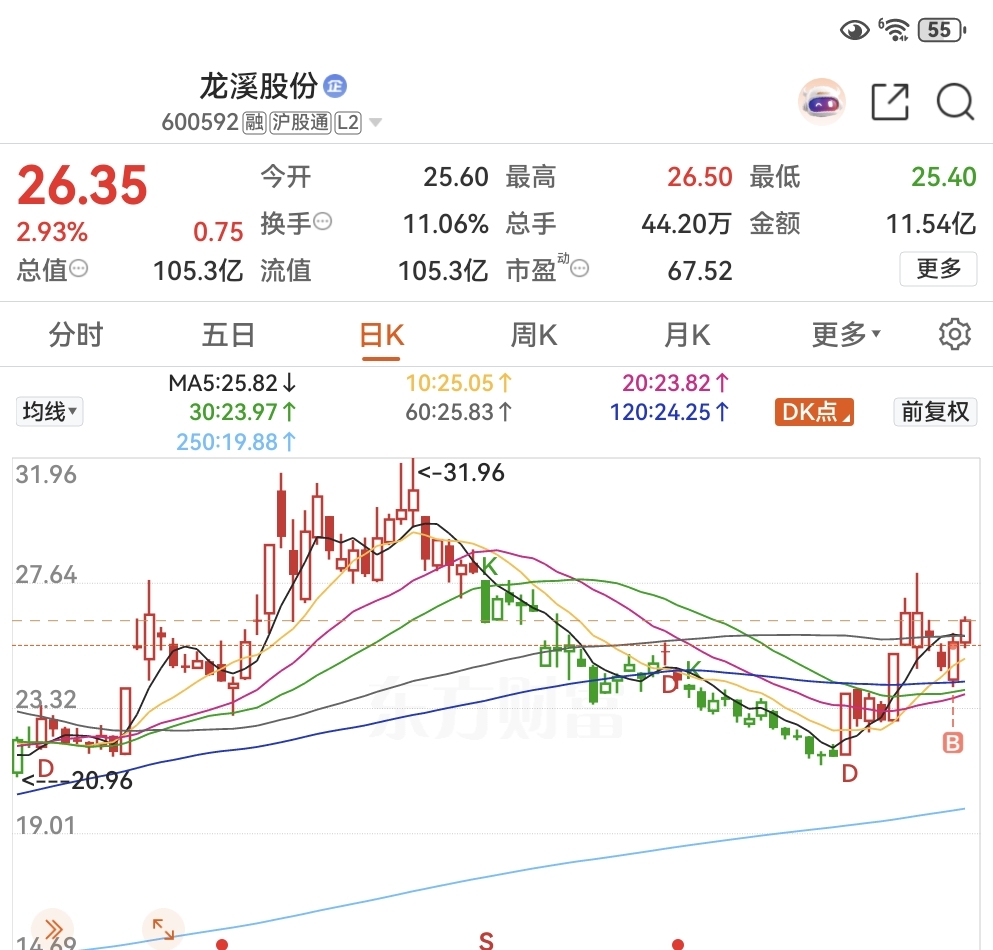Open chart settings gear icon
Screen dimensions: 993x950
[x=954, y=334]
